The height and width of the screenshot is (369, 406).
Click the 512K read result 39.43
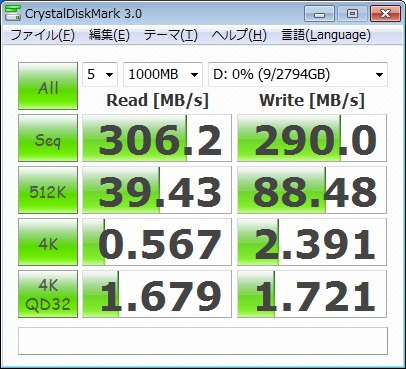[x=157, y=190]
